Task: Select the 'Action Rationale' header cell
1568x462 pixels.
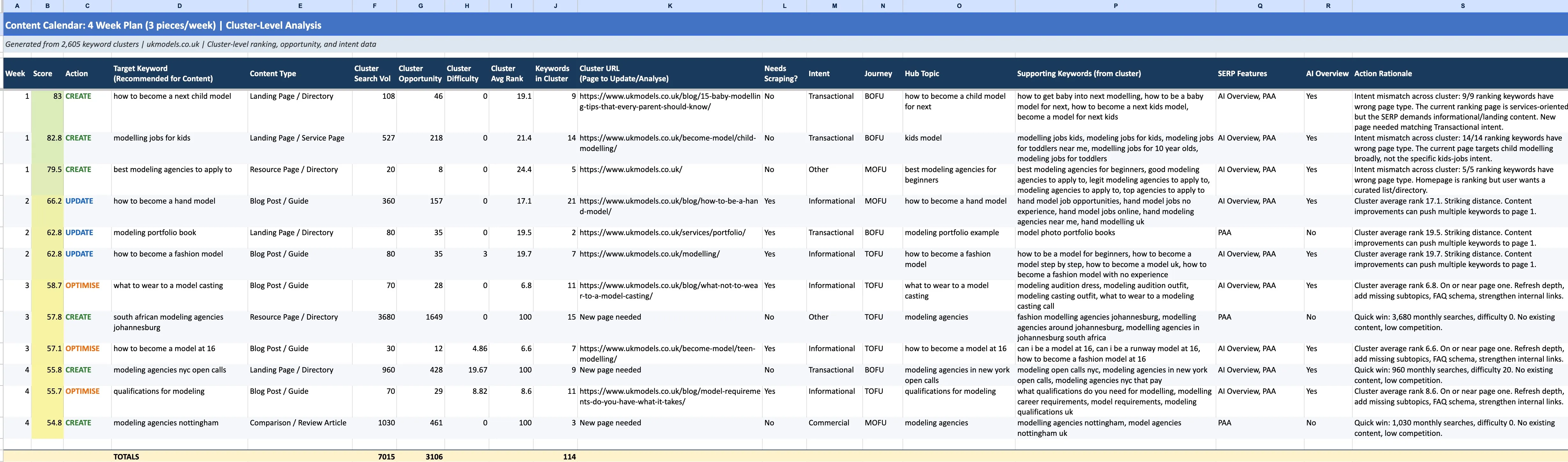Action: coord(1382,74)
